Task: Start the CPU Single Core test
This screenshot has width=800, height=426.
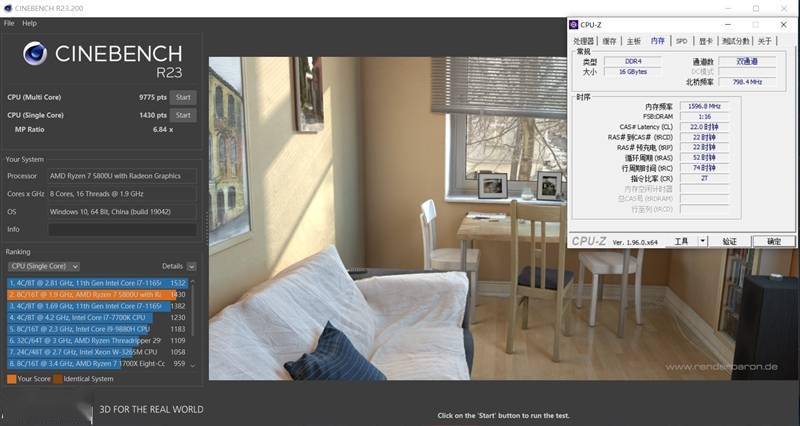Action: [x=183, y=115]
